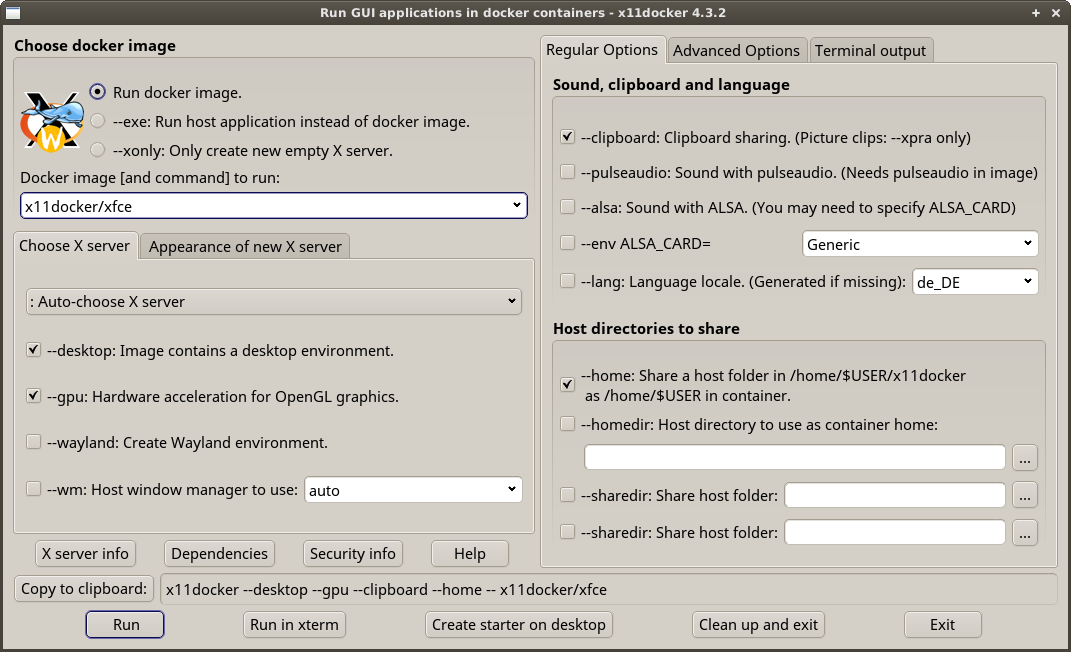Uncheck --gpu hardware acceleration checkbox
The height and width of the screenshot is (652, 1071).
pyautogui.click(x=33, y=395)
